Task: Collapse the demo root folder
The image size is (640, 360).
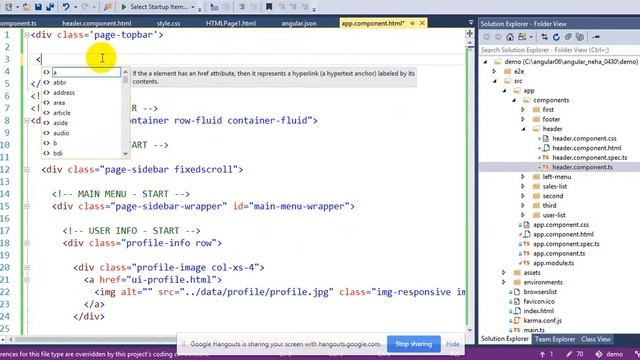Action: click(x=485, y=62)
